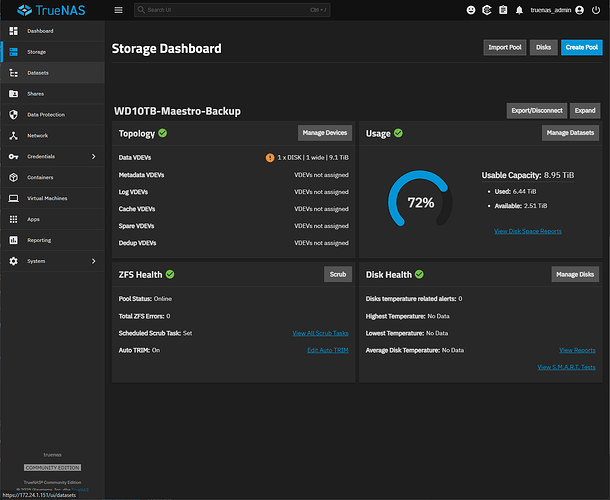Open the alerts bell icon

(519, 10)
